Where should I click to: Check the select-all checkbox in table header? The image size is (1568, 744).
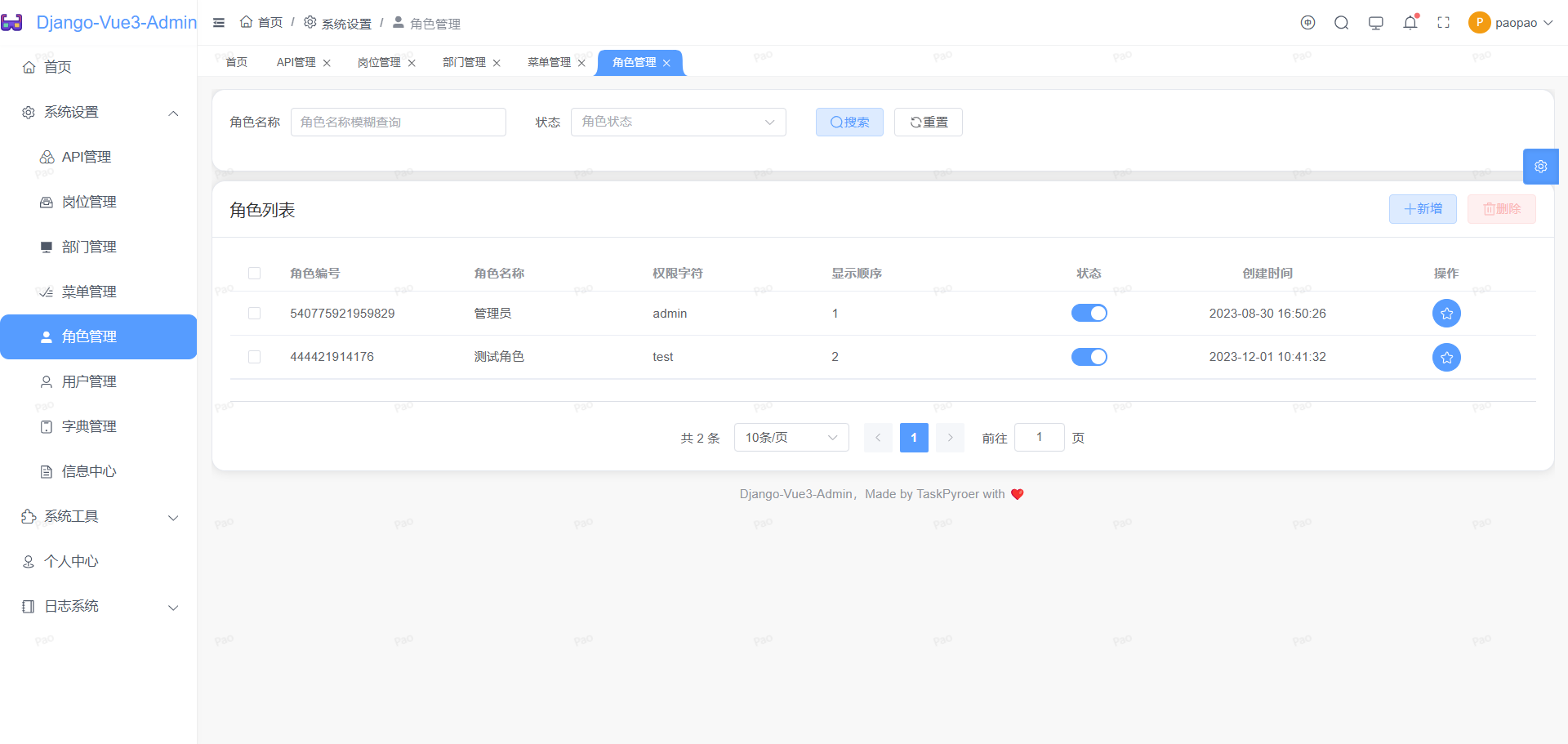click(255, 274)
